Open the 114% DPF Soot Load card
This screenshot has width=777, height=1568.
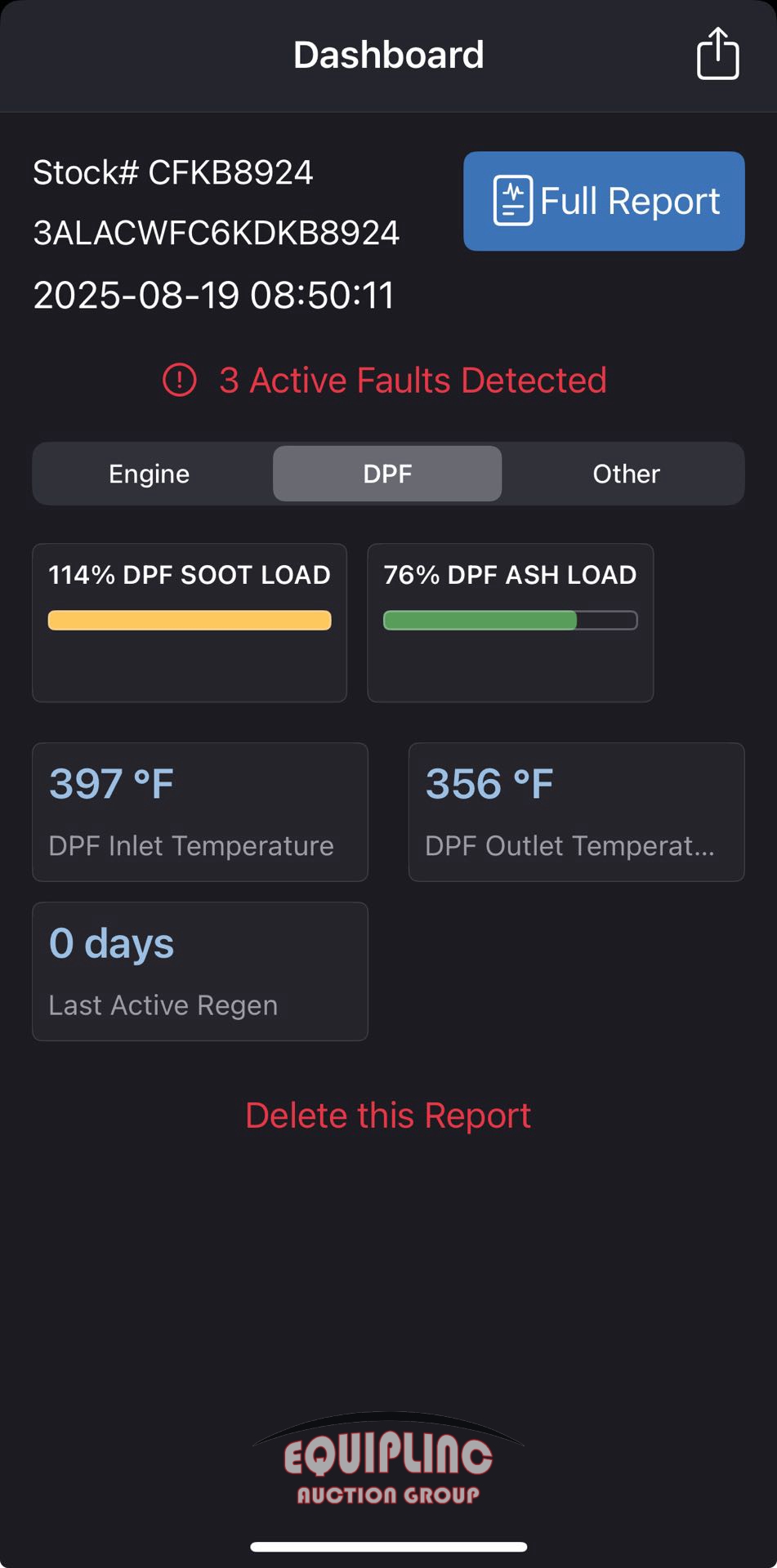pyautogui.click(x=190, y=623)
